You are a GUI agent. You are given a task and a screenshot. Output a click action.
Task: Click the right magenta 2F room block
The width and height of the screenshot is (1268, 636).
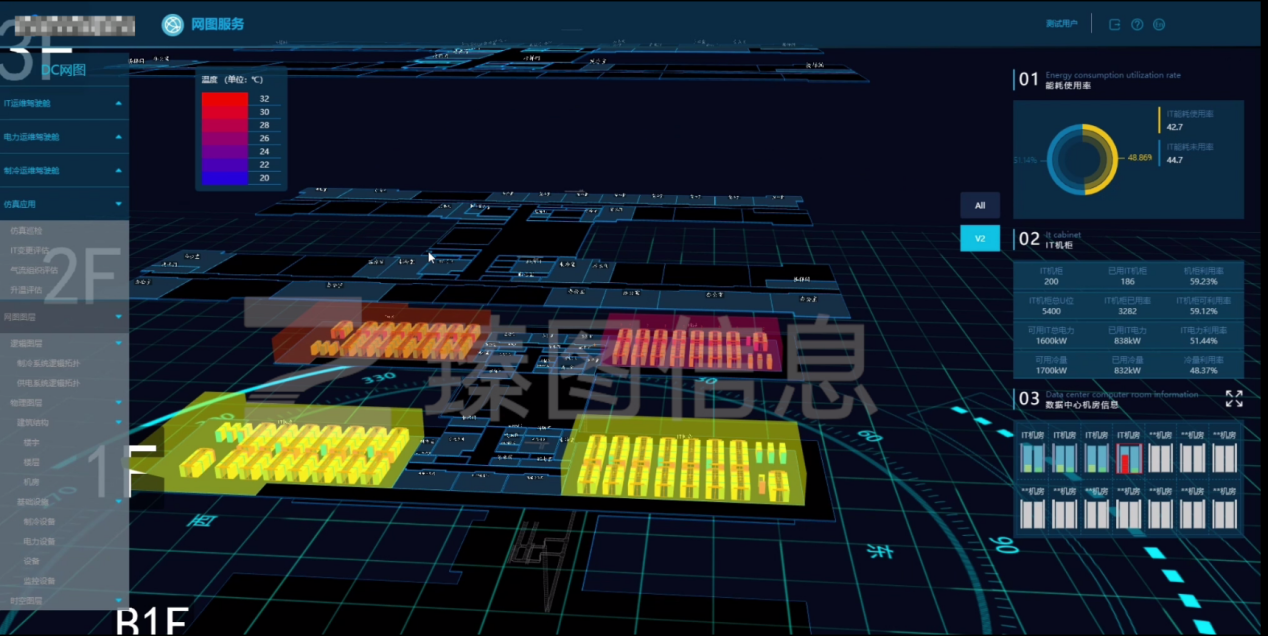point(693,343)
